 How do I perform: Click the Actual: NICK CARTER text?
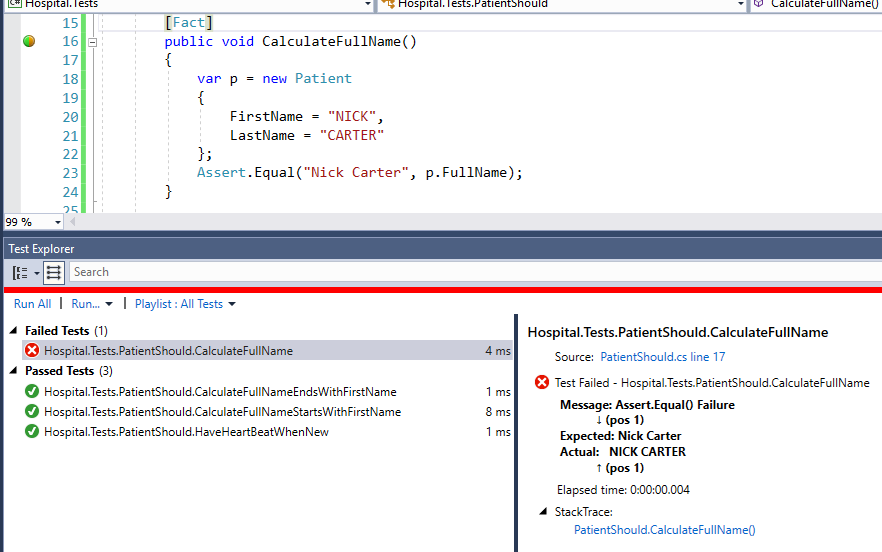623,452
